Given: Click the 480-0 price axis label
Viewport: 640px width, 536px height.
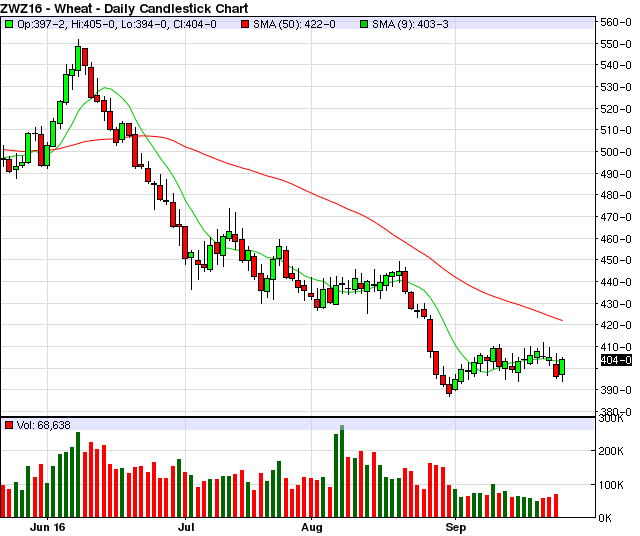Looking at the screenshot, I should tap(616, 195).
